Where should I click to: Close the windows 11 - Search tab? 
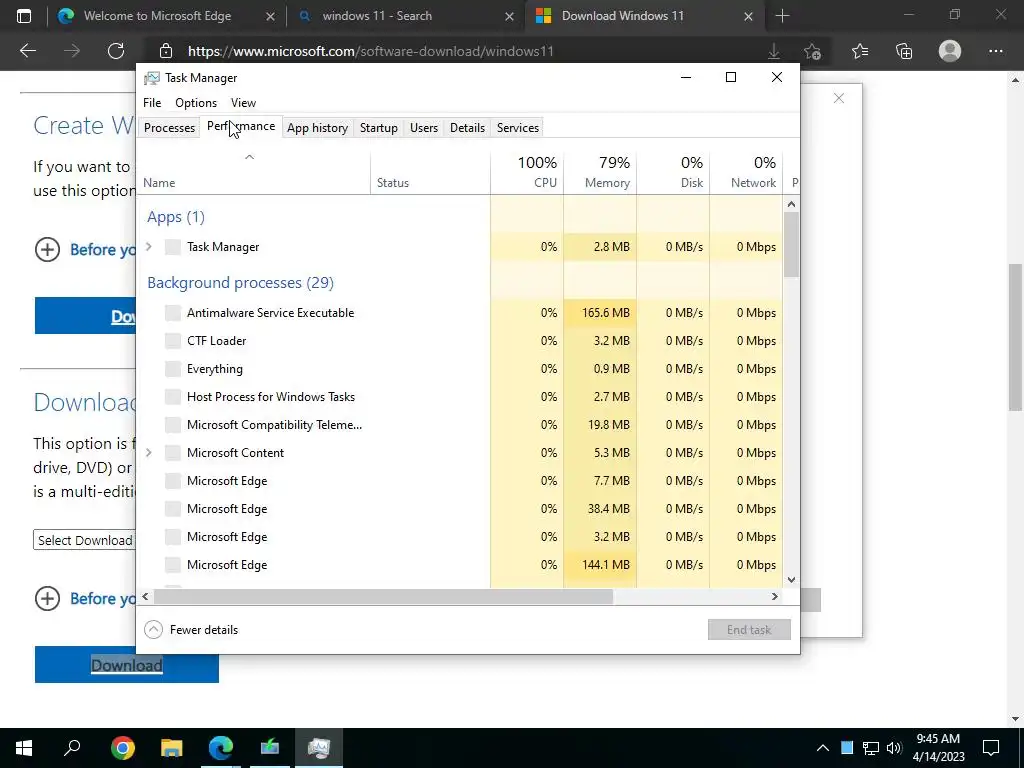pos(509,16)
